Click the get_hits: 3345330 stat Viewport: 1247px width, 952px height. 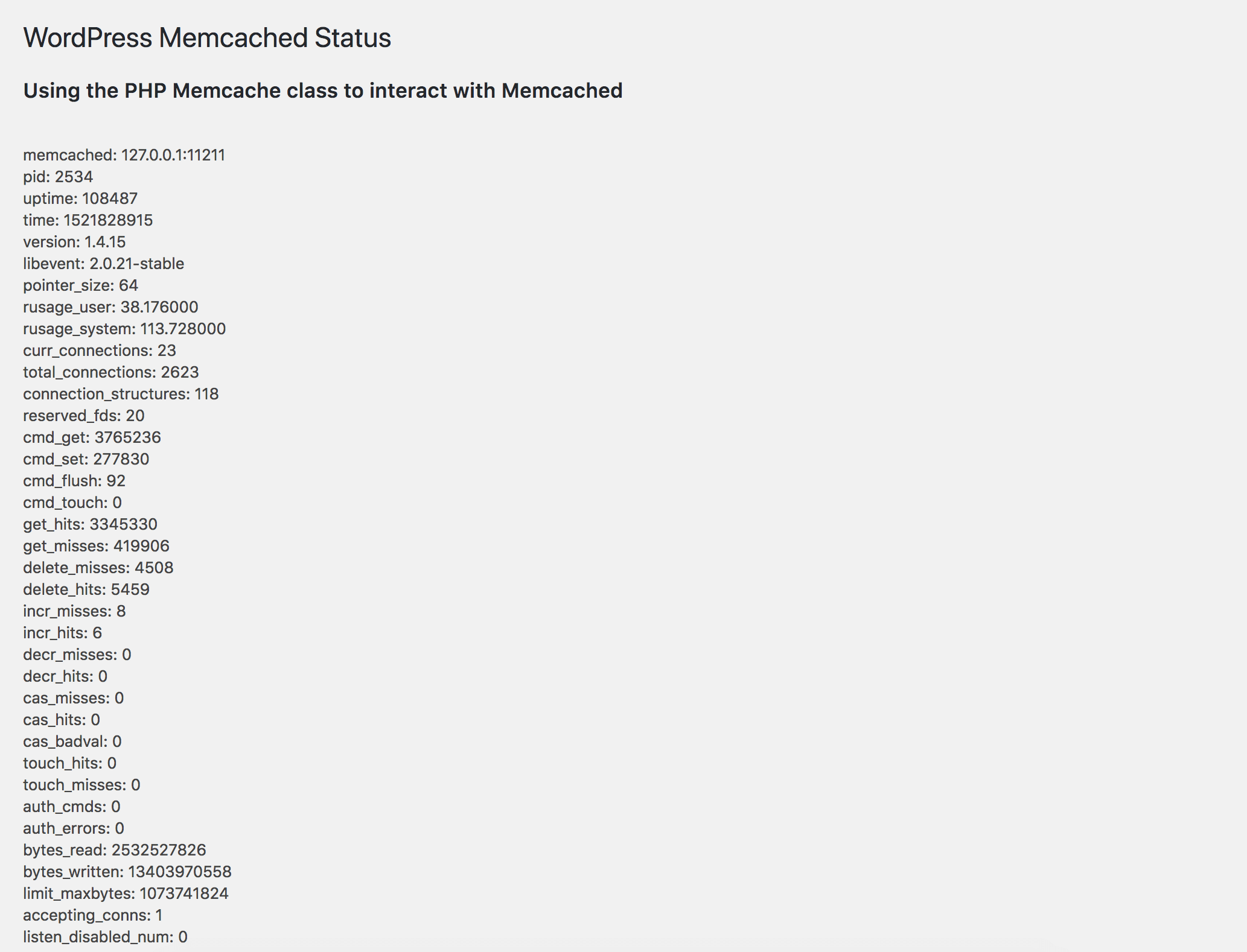pyautogui.click(x=91, y=524)
